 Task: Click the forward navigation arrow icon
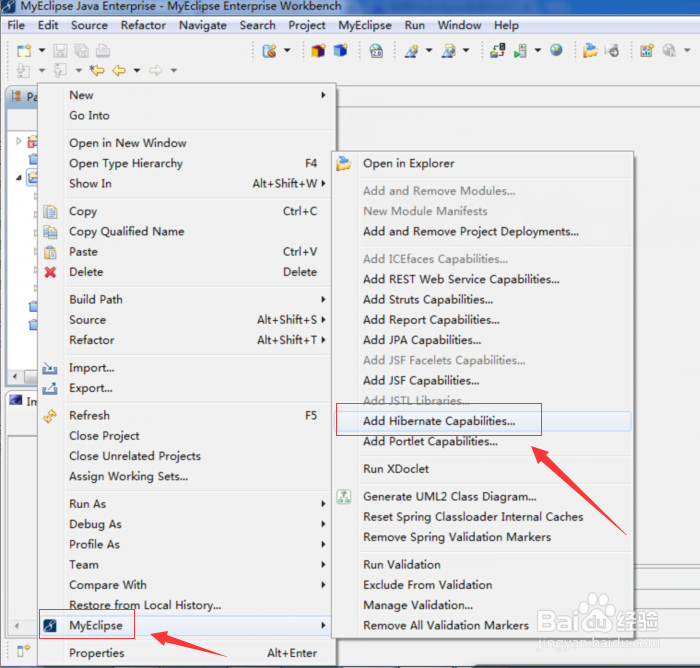[x=156, y=71]
